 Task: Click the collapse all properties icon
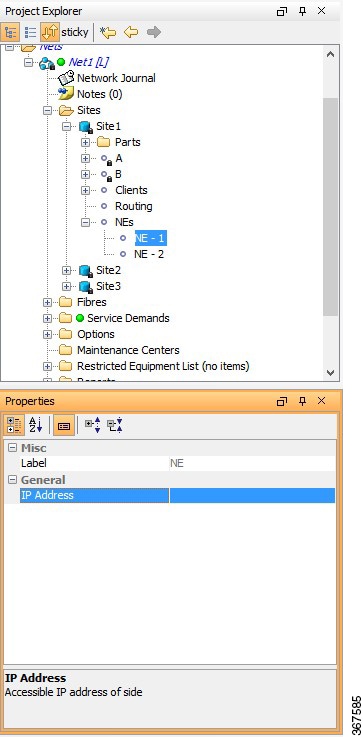coord(114,425)
